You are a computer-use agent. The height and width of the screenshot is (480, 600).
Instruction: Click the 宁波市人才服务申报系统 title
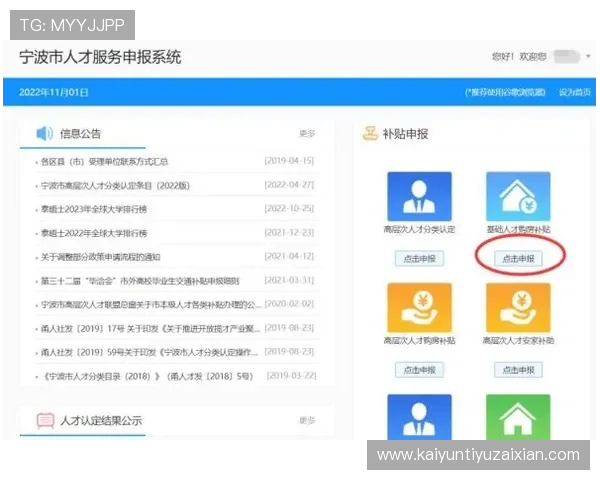(100, 57)
